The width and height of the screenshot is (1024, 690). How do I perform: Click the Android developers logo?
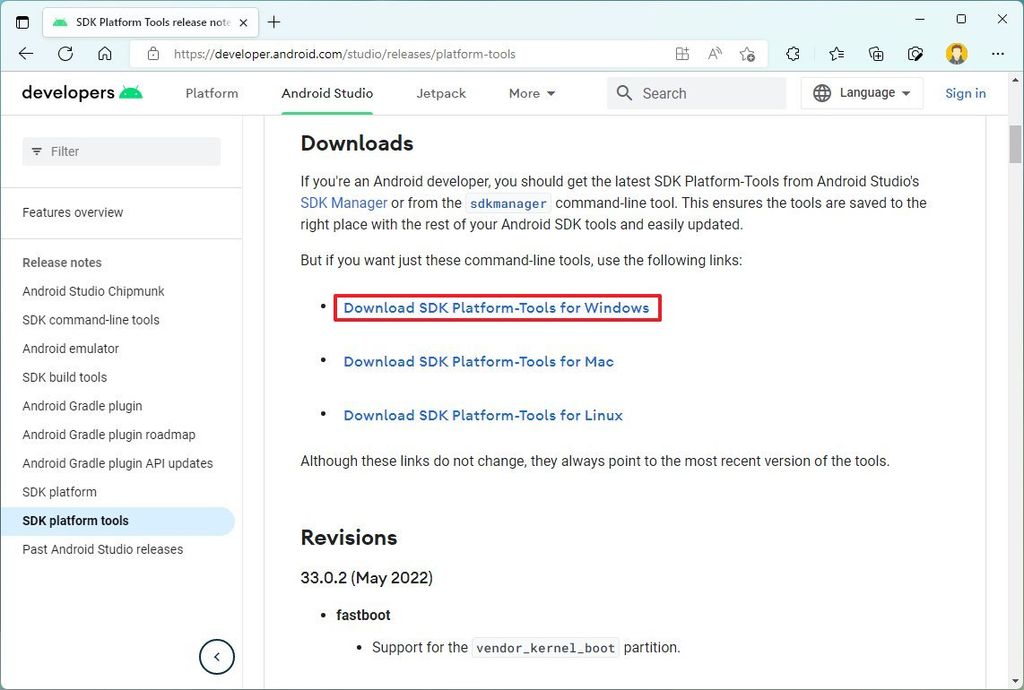pos(80,92)
